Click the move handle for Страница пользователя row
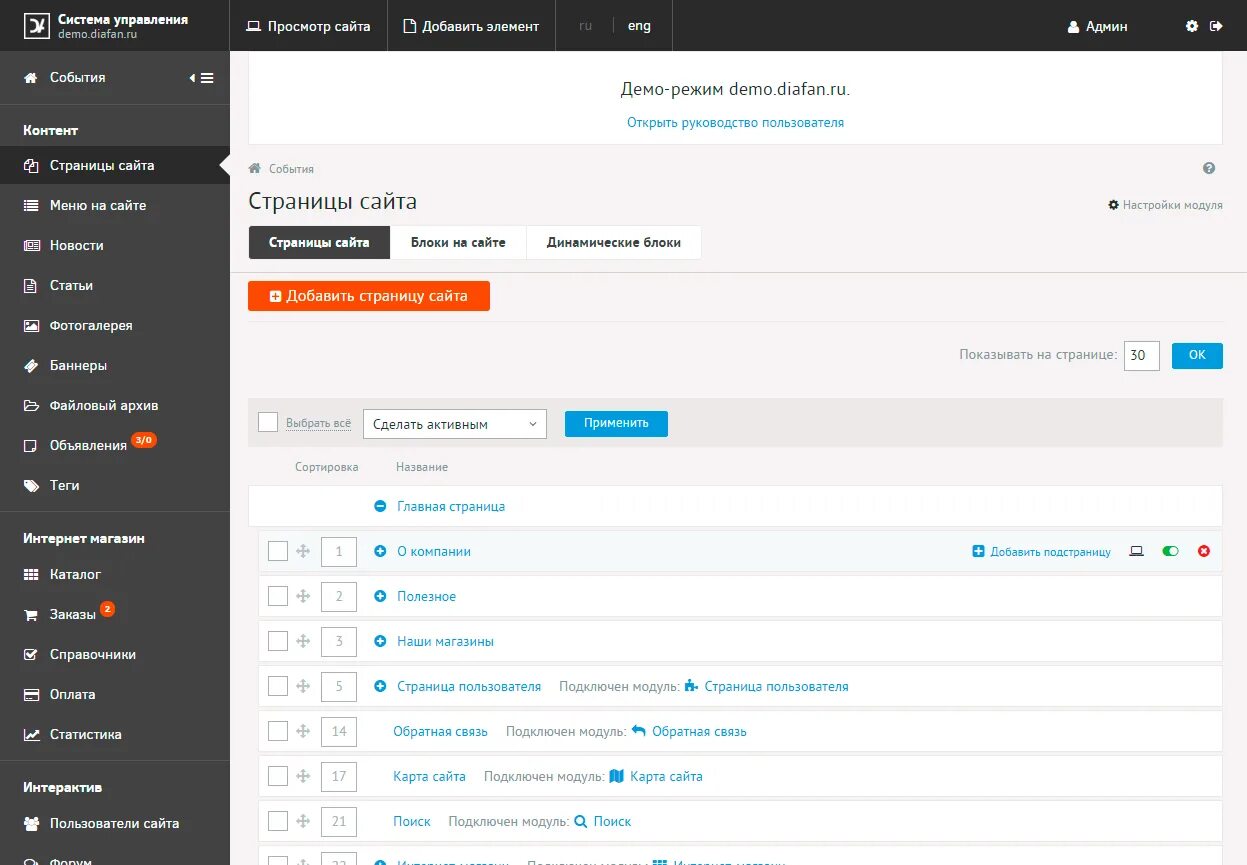 (303, 686)
